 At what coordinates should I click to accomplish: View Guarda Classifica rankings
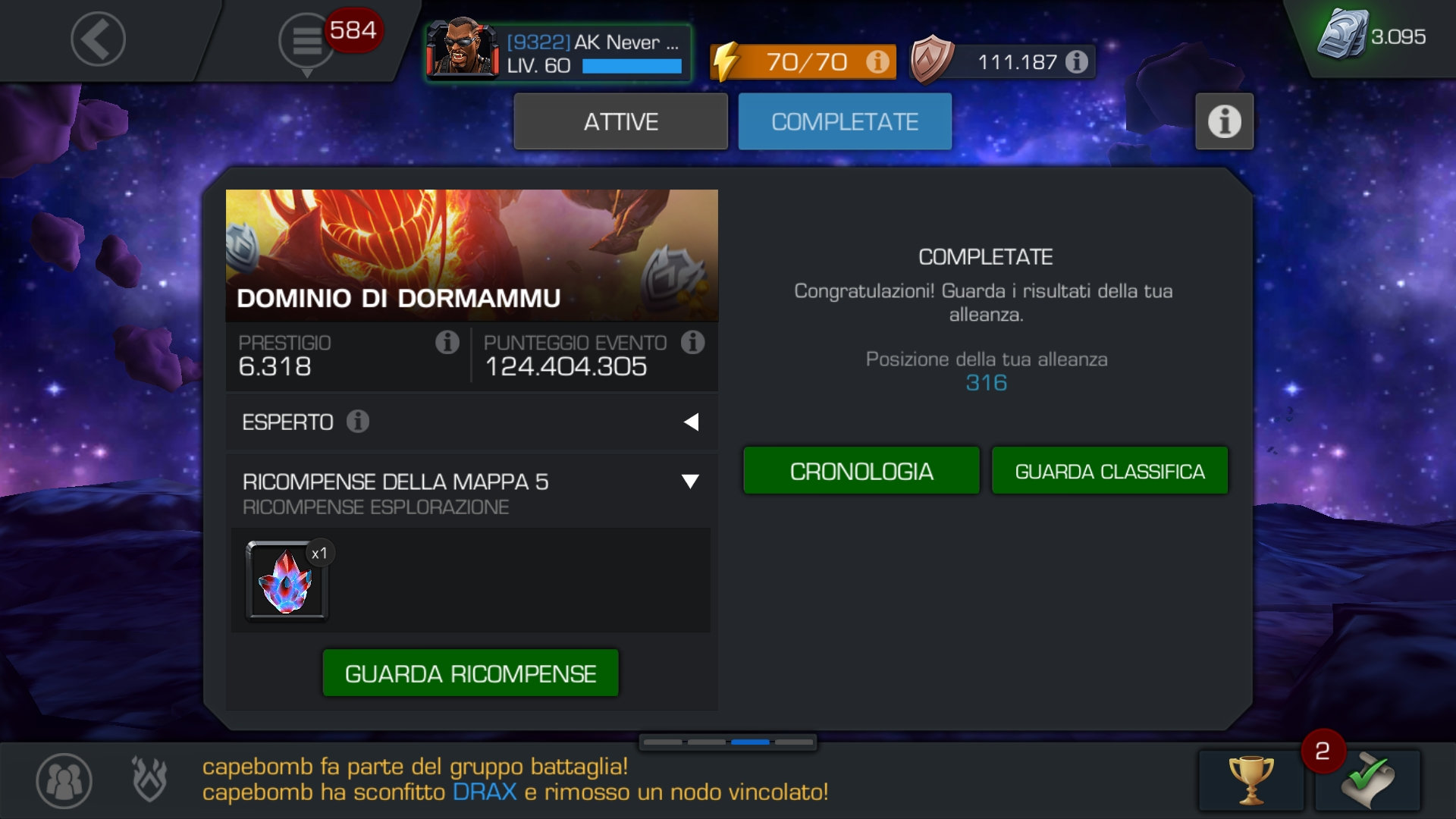coord(1109,471)
